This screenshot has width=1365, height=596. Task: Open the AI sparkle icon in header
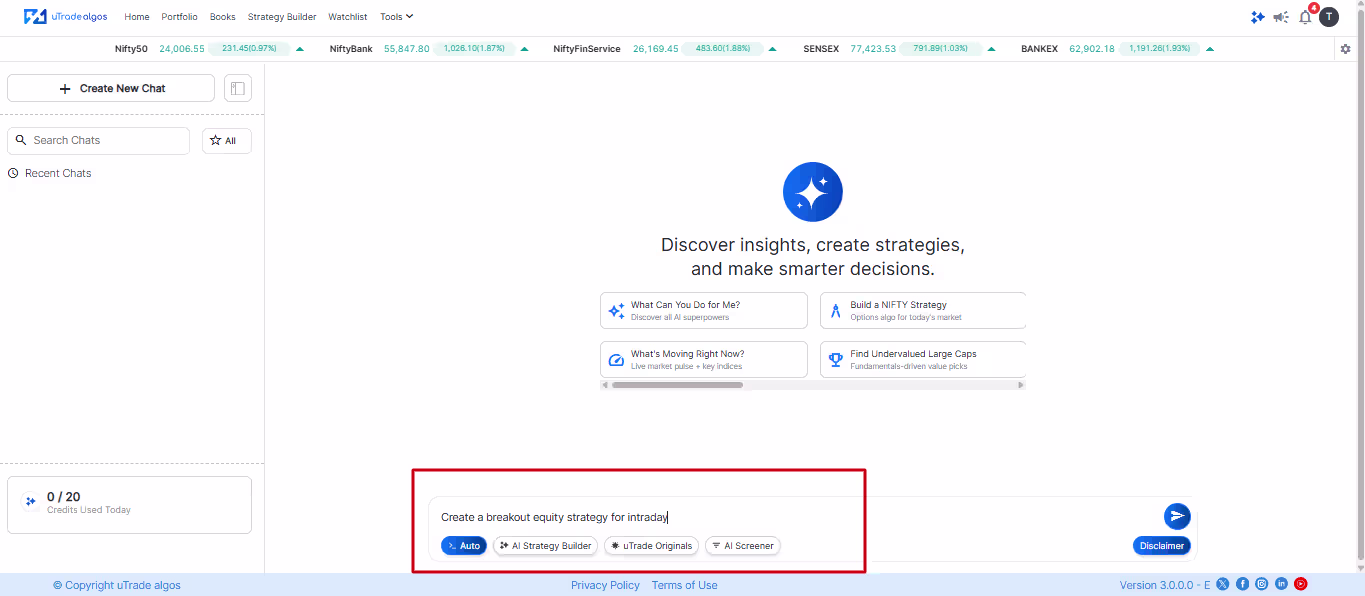click(1257, 17)
